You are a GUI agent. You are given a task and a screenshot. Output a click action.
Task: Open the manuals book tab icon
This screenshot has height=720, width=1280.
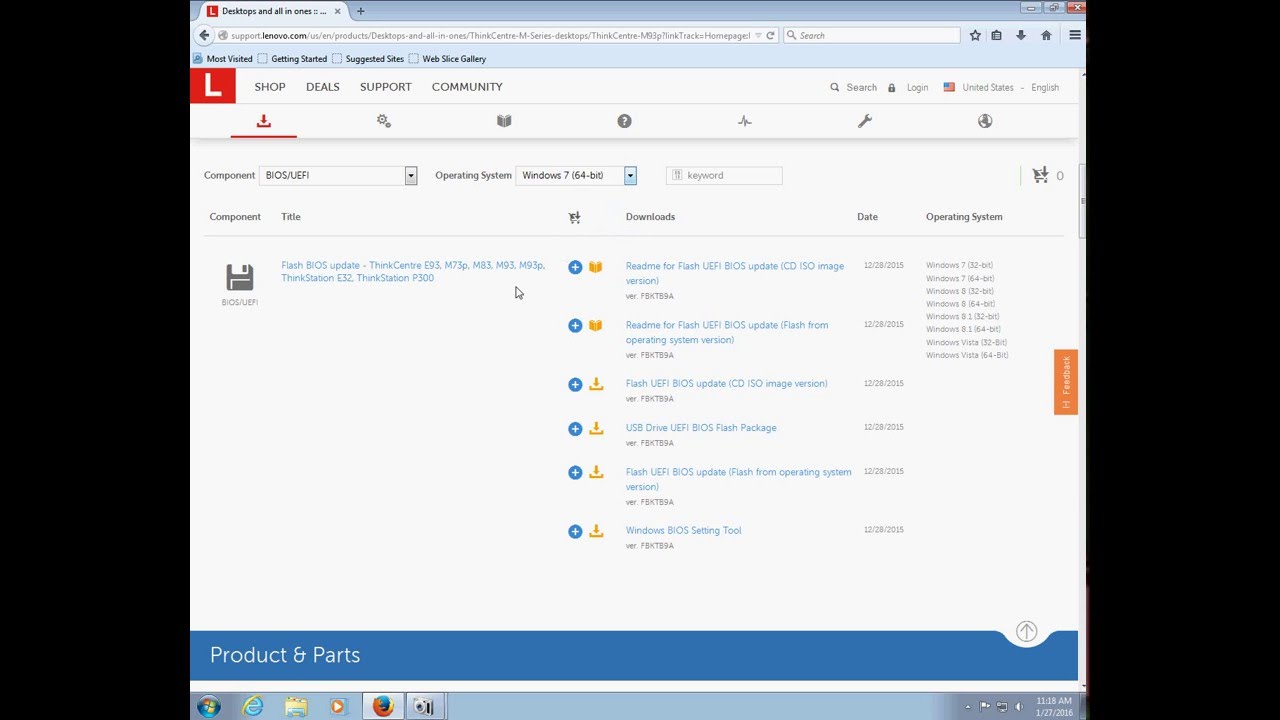[504, 121]
